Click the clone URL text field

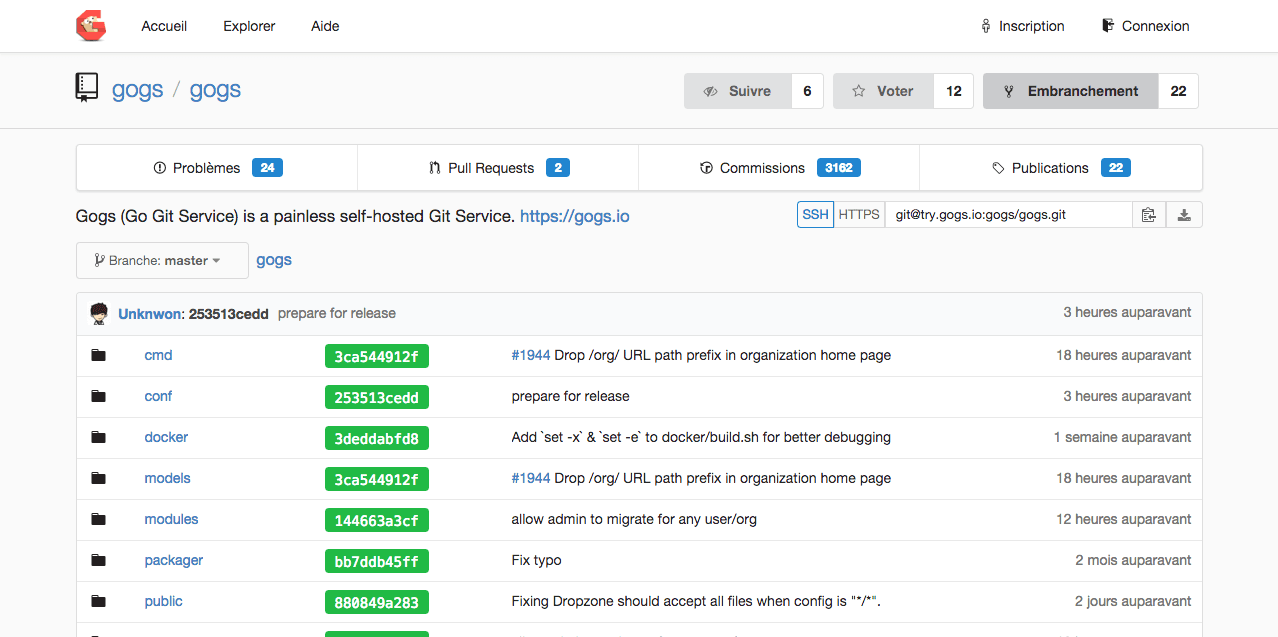point(1009,214)
